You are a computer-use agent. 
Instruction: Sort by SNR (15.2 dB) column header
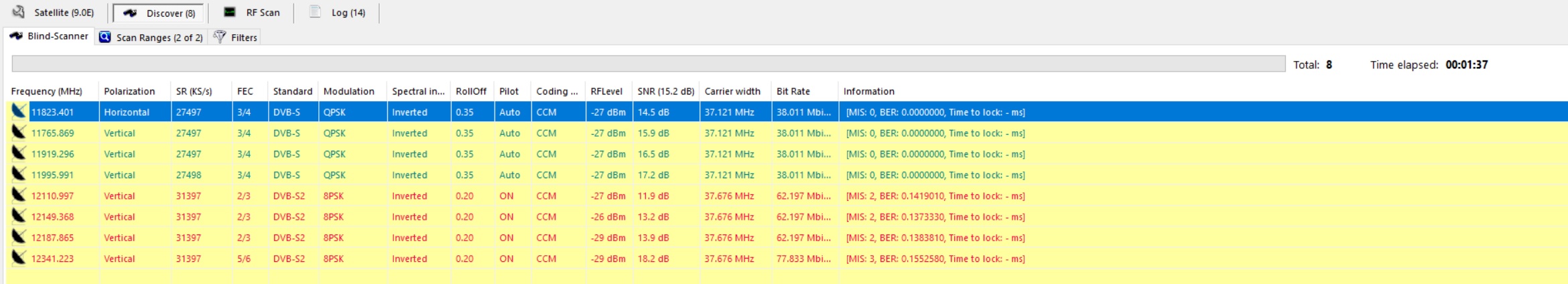(666, 91)
